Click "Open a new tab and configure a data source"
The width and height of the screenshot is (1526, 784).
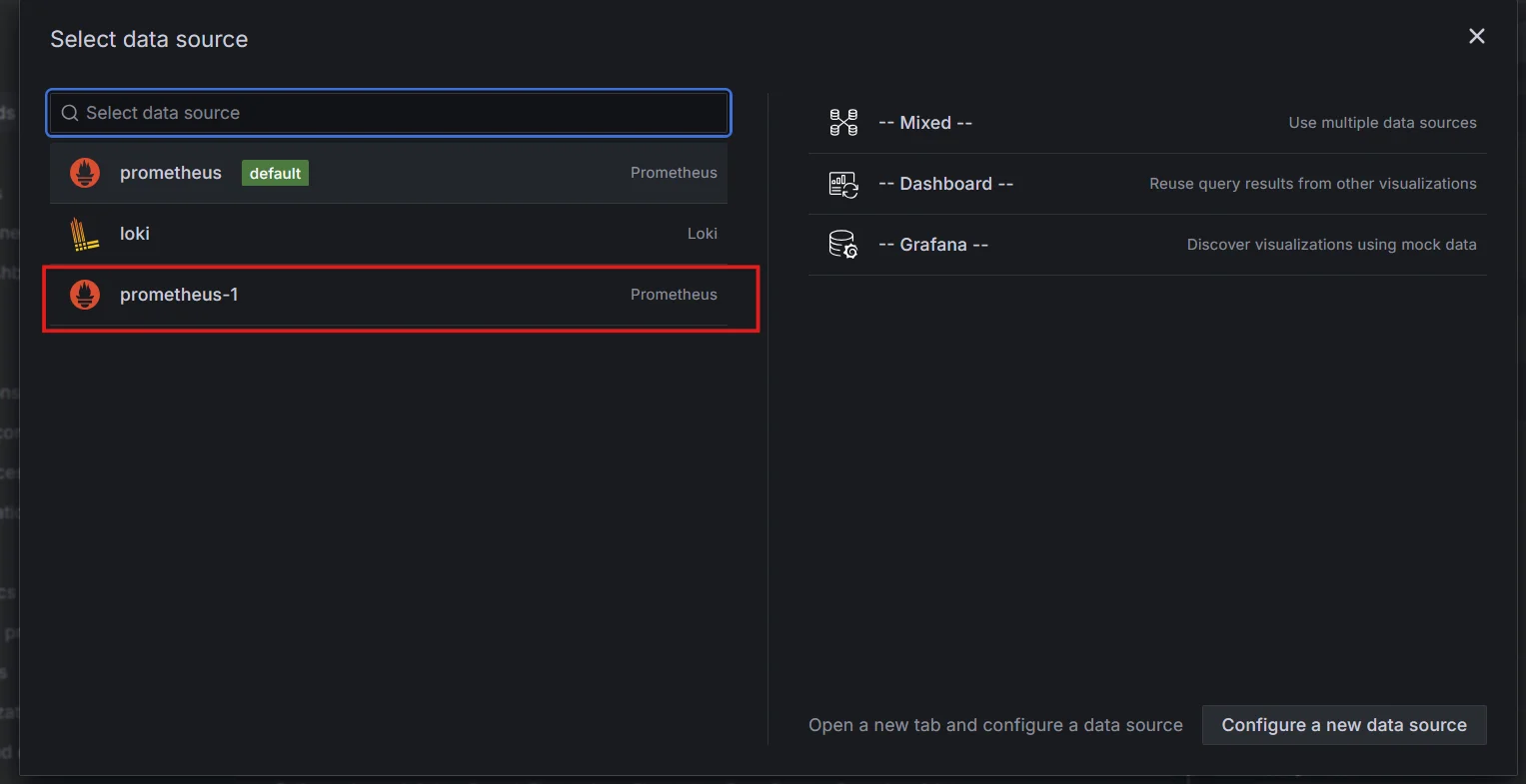tap(995, 725)
